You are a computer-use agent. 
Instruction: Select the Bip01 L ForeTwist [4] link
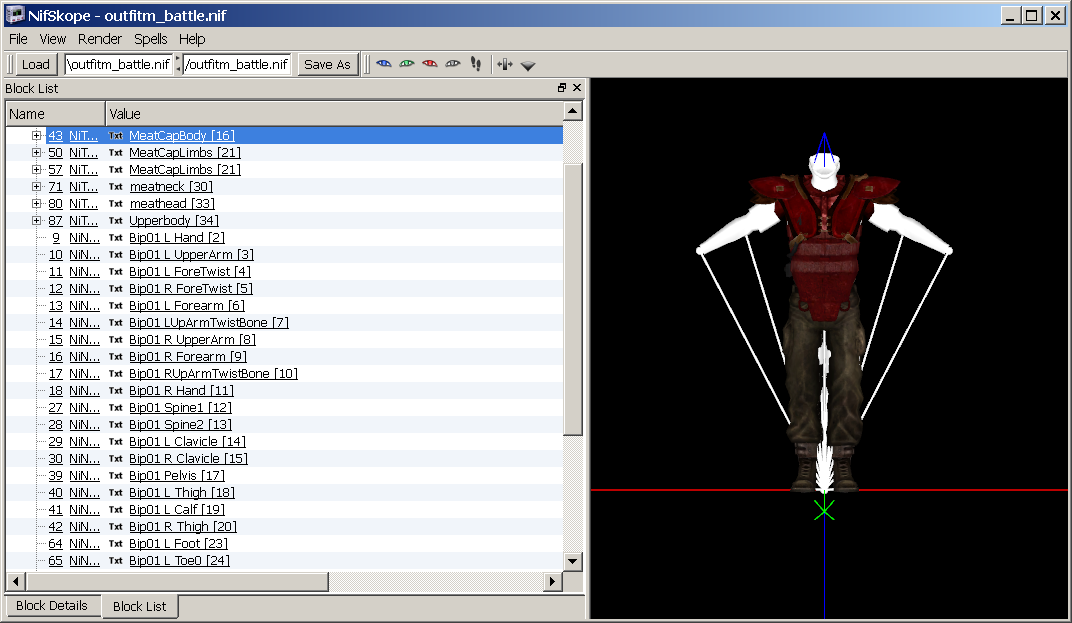coord(190,272)
